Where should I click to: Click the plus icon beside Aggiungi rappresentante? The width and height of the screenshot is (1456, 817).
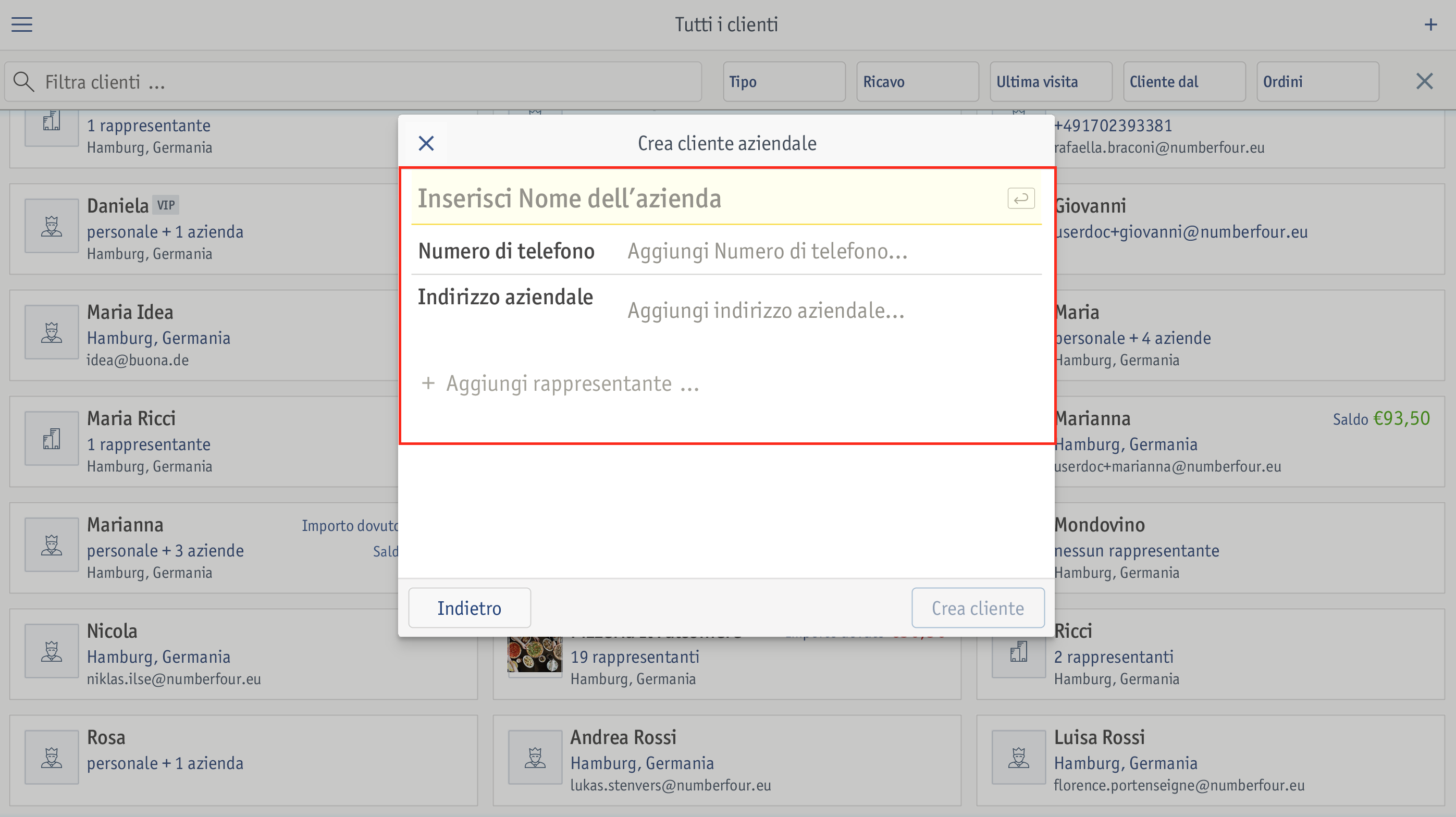tap(428, 383)
